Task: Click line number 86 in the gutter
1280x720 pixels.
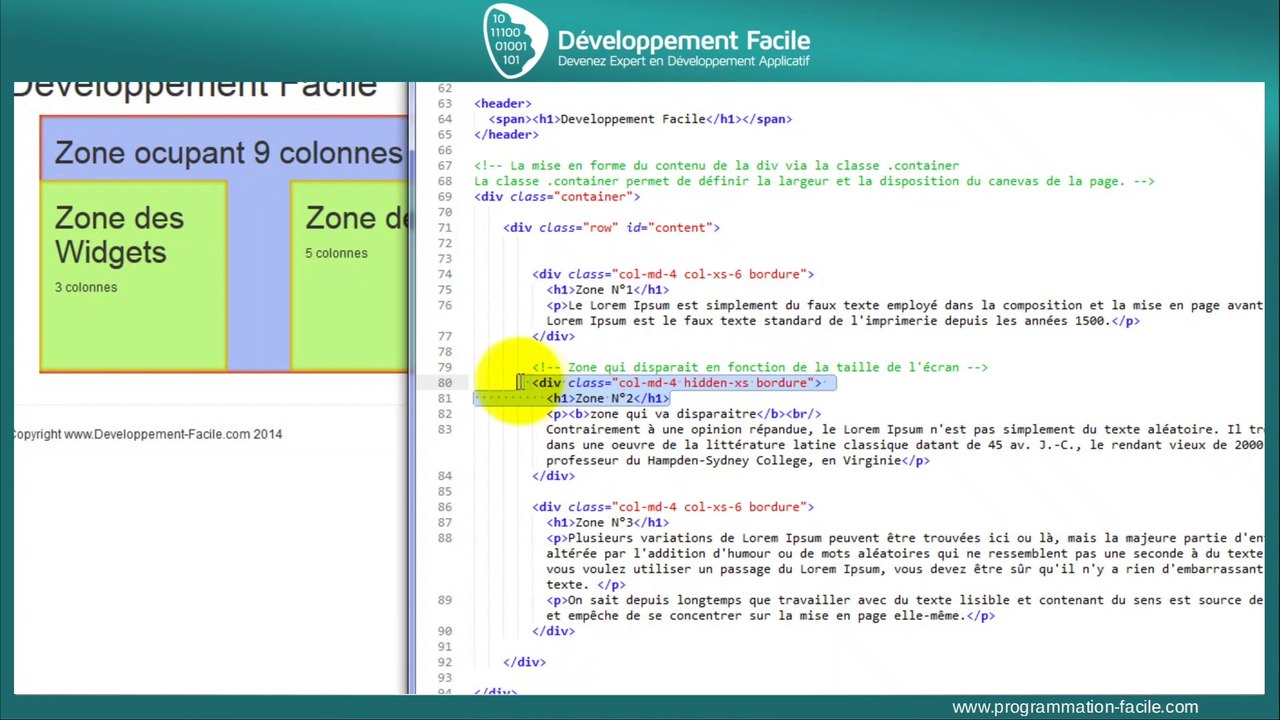Action: point(444,507)
